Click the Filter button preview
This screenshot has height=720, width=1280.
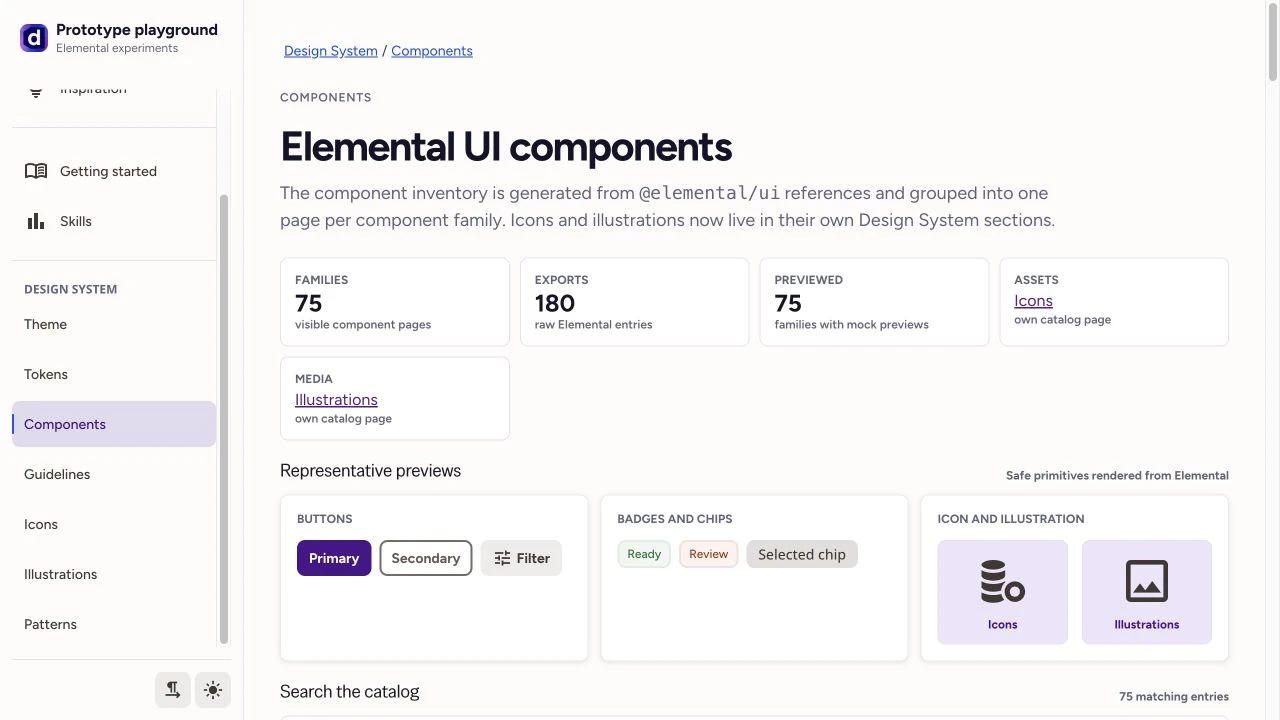click(x=521, y=558)
